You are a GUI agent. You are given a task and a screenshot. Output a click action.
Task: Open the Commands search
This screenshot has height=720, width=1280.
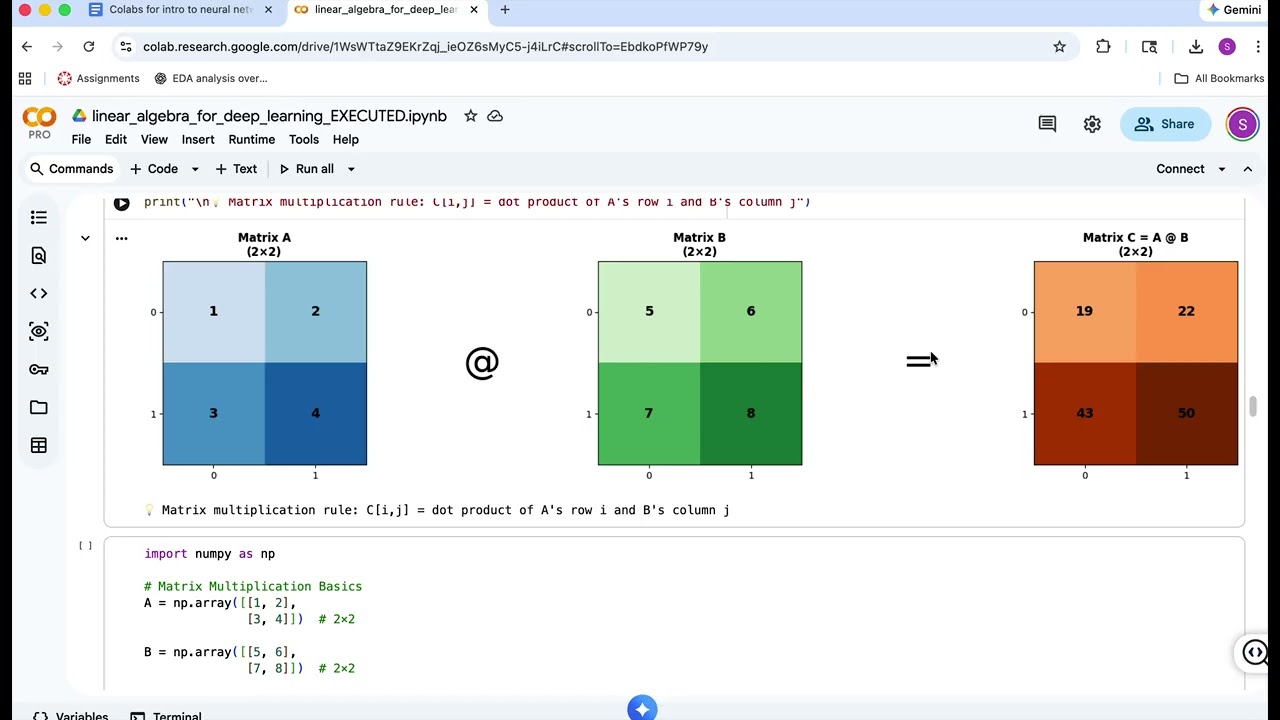click(71, 169)
